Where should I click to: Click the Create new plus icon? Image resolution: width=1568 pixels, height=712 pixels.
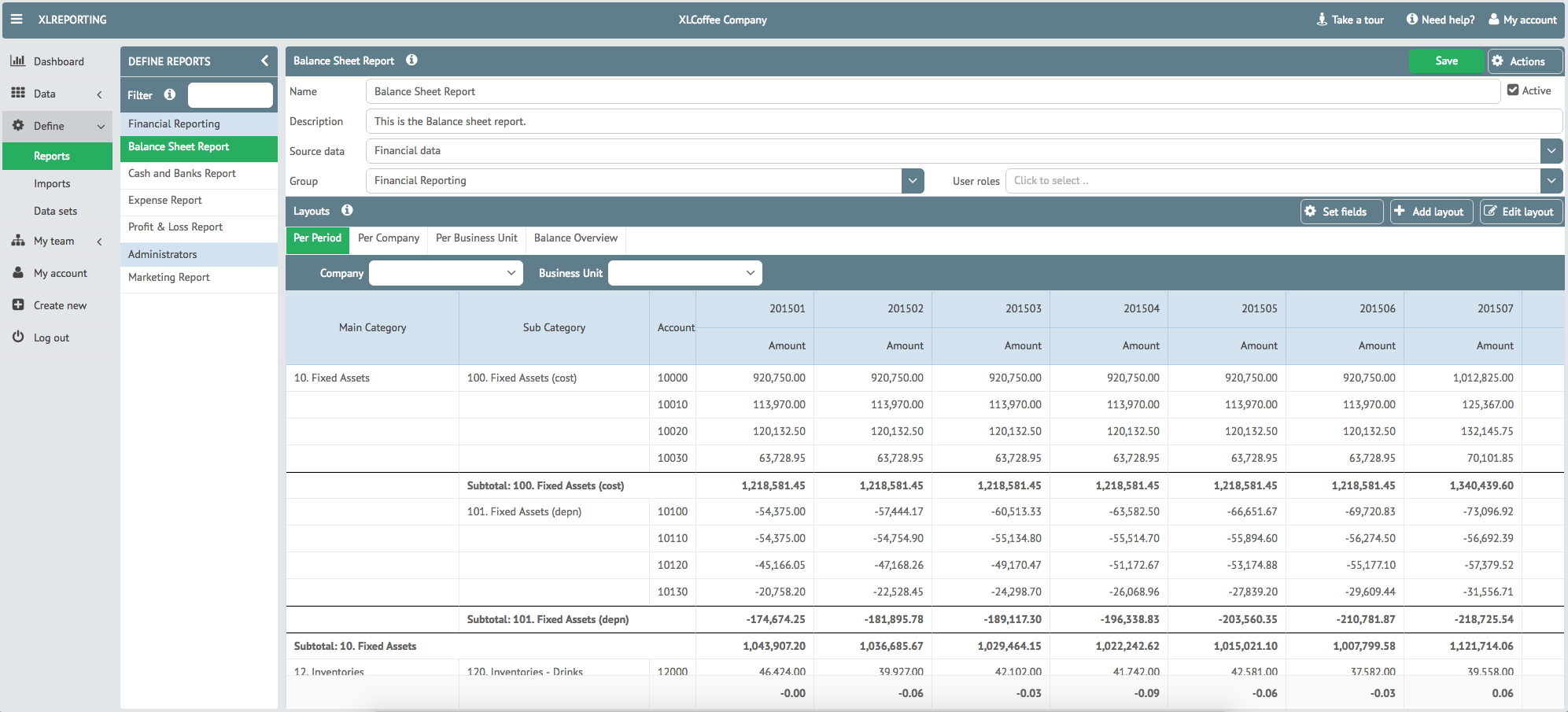(x=18, y=304)
